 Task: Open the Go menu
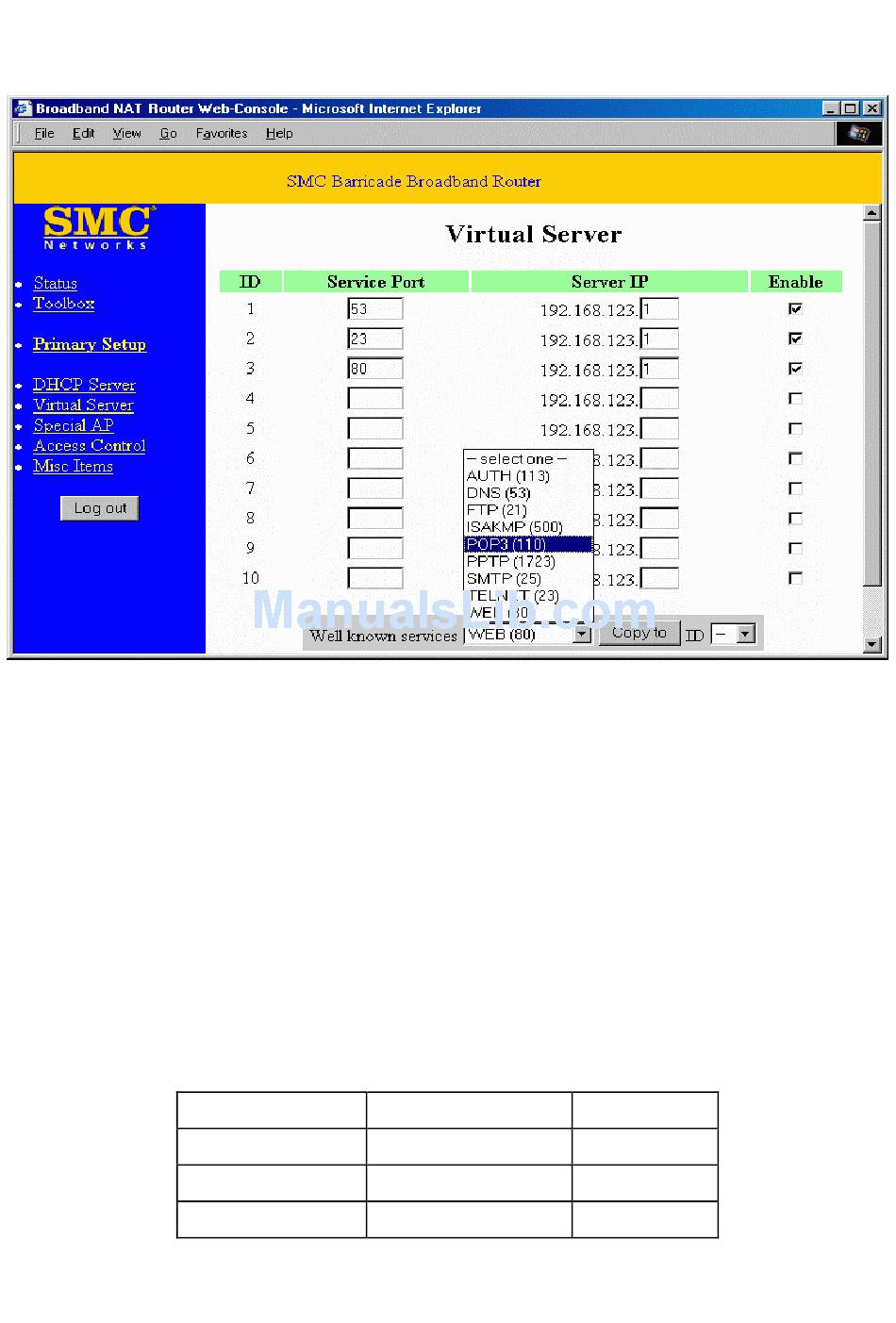point(168,133)
